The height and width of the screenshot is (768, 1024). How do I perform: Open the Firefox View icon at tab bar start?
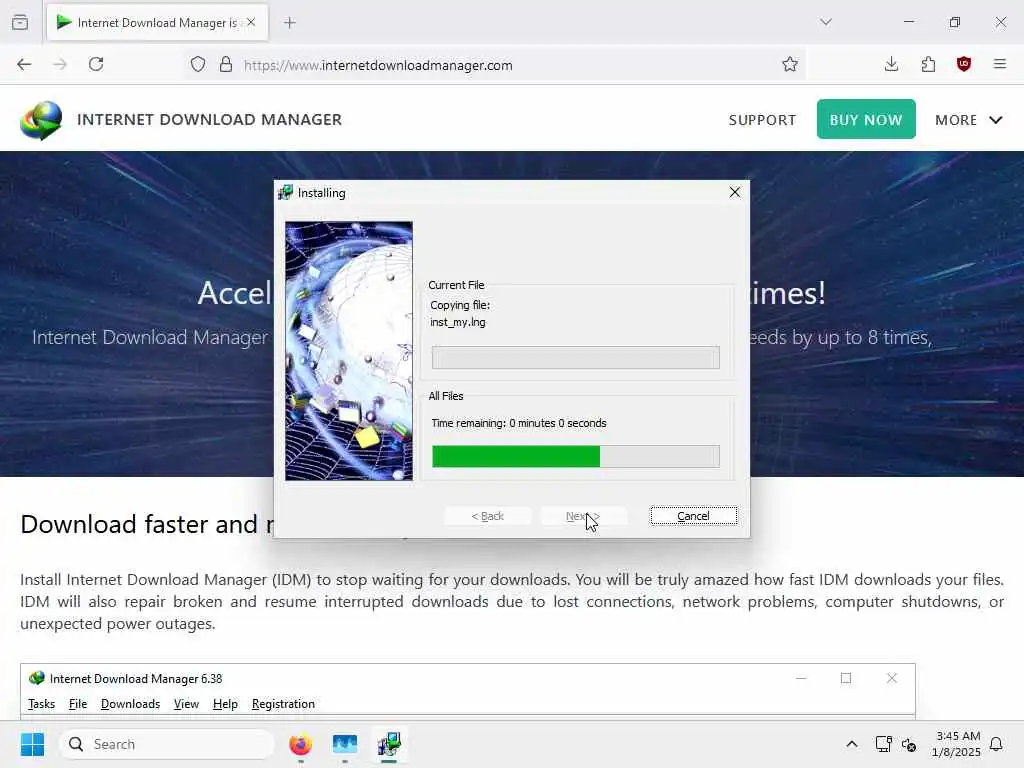pos(20,22)
